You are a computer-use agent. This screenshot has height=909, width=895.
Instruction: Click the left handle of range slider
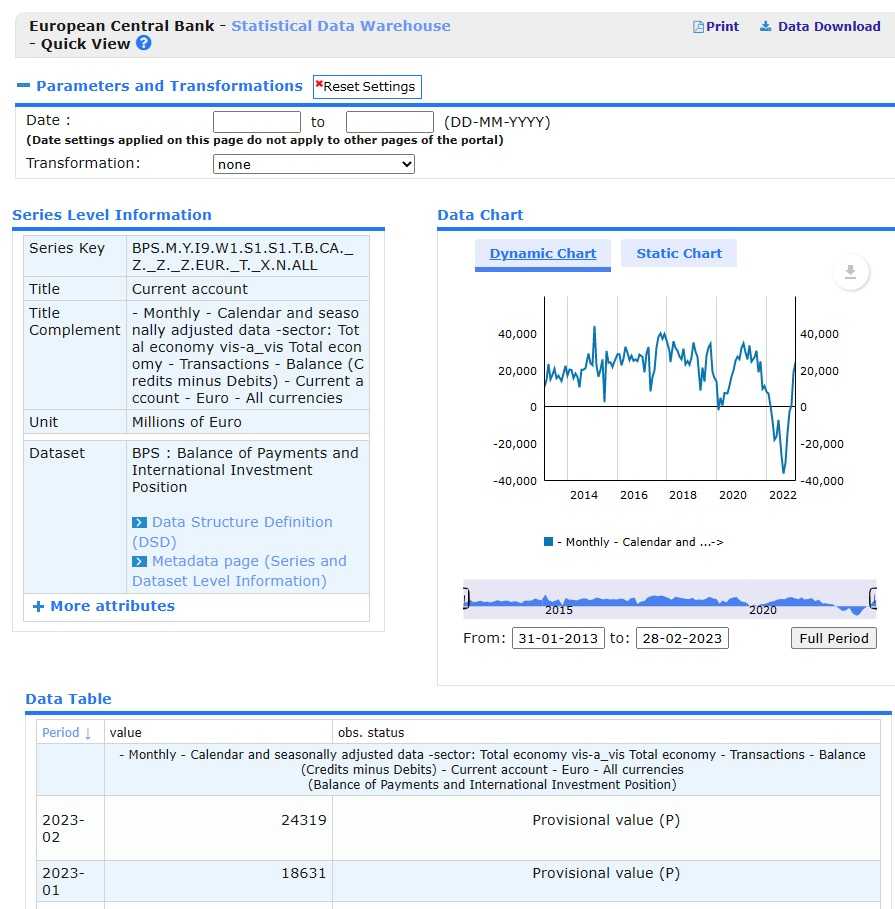(x=466, y=599)
